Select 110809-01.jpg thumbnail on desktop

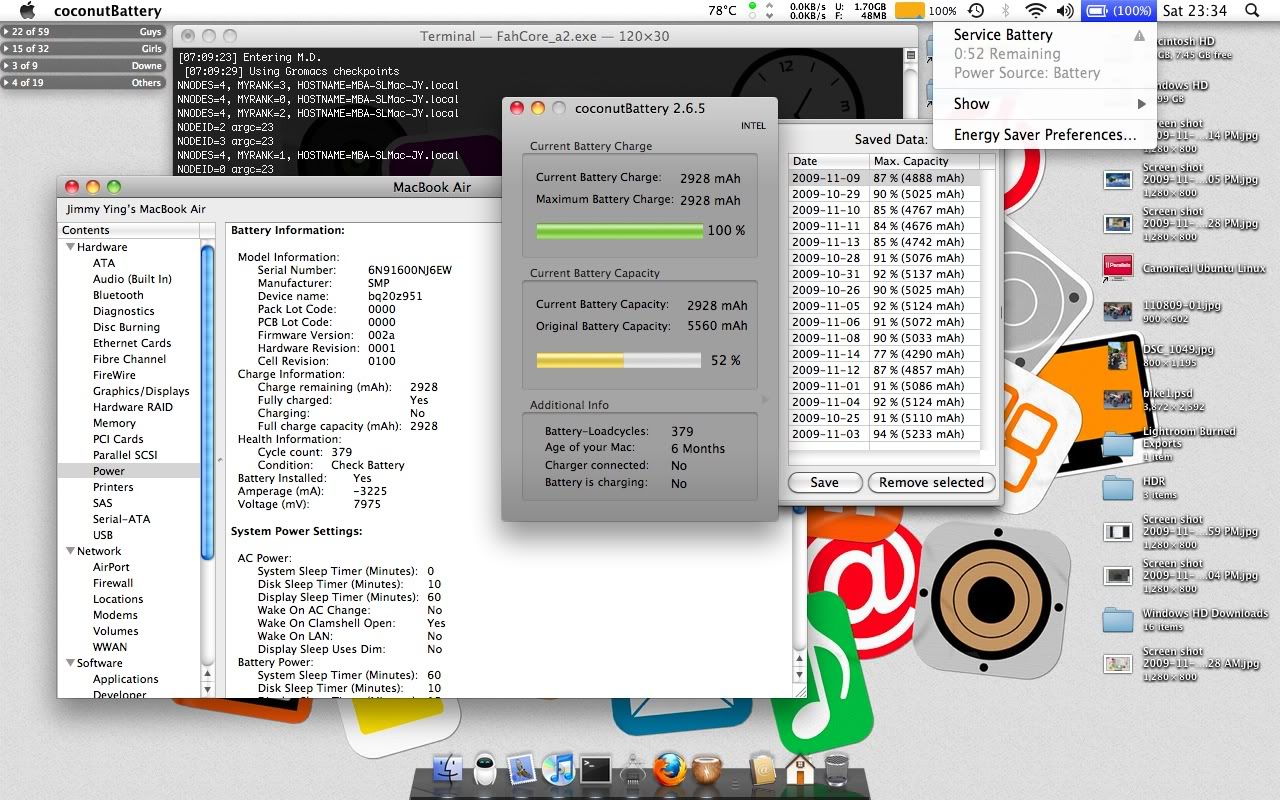tap(1117, 312)
